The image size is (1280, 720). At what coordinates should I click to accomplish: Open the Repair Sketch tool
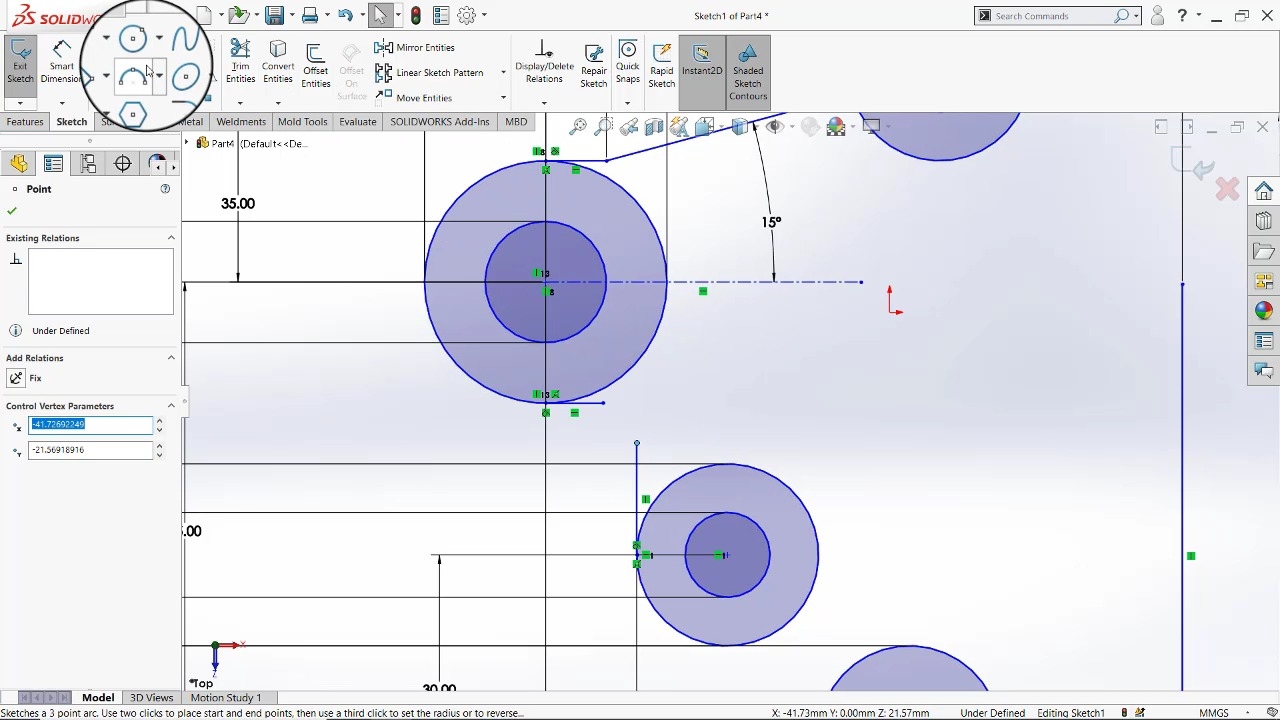tap(594, 66)
